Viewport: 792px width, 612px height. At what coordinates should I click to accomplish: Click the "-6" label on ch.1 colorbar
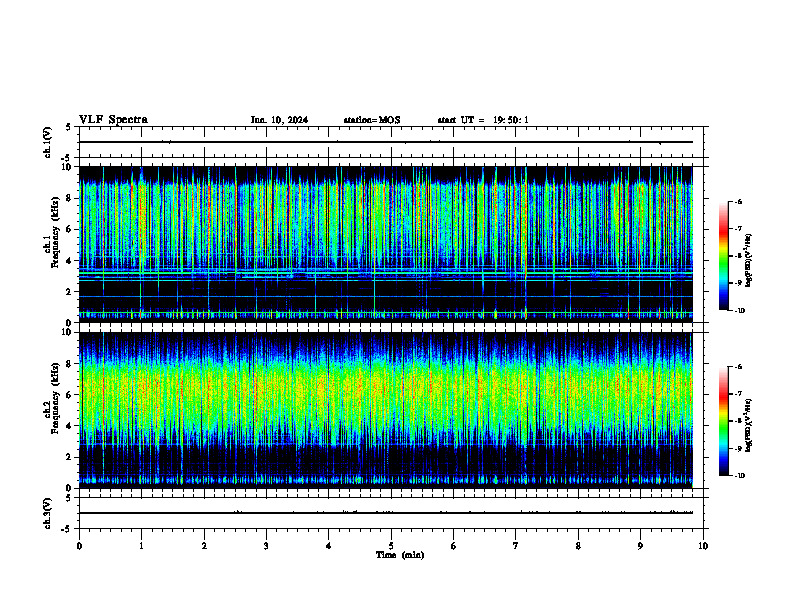point(738,201)
